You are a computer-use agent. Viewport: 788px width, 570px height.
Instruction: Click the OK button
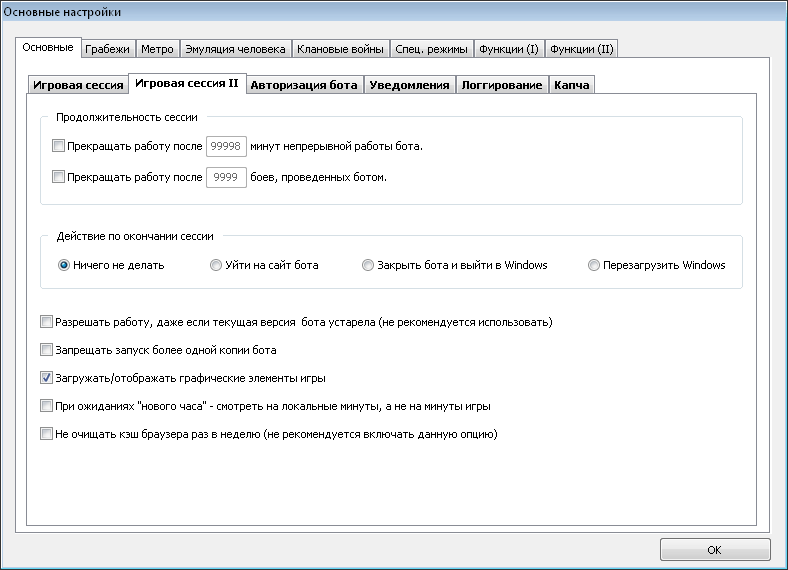pyautogui.click(x=715, y=550)
